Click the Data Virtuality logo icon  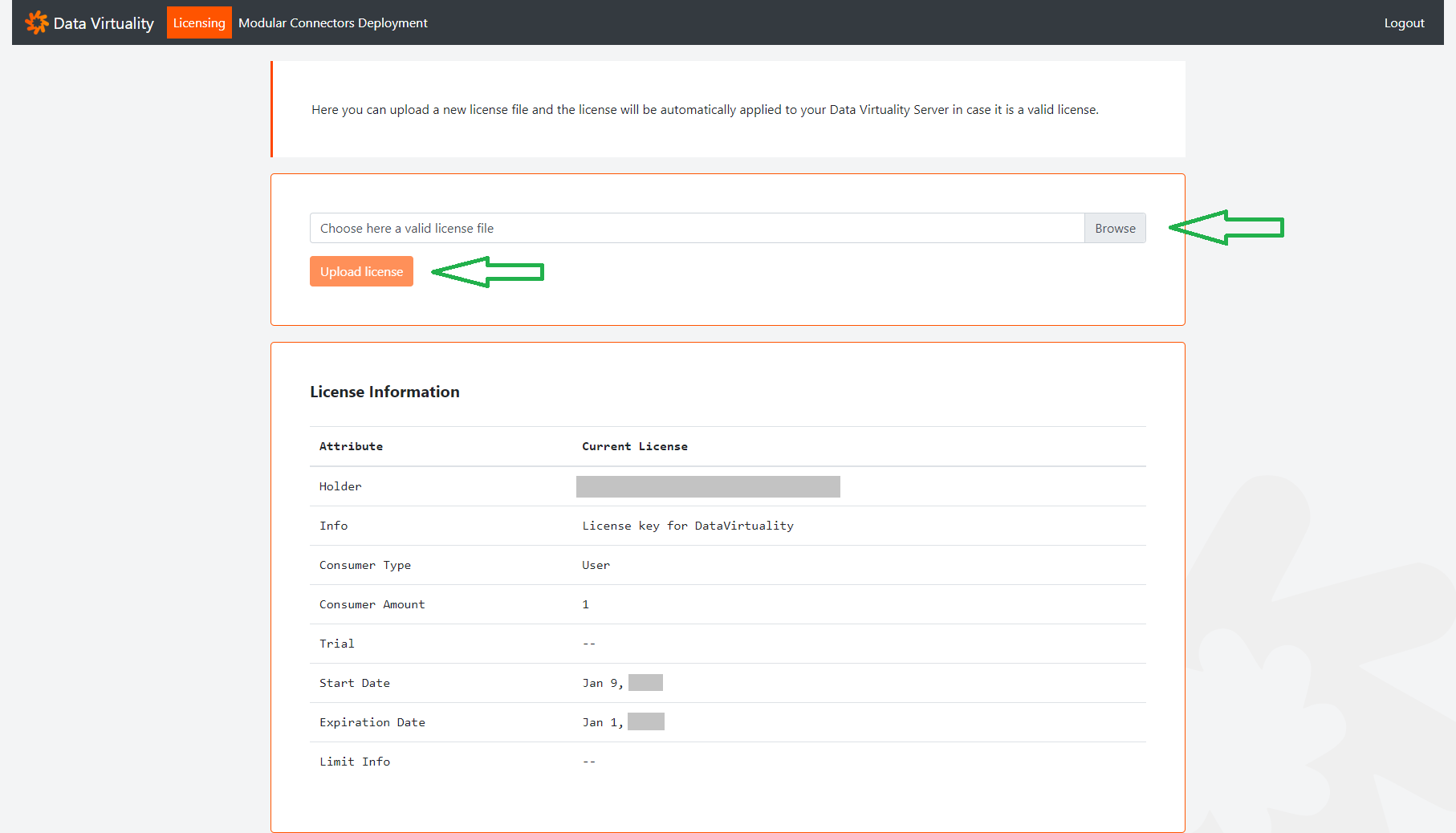37,22
